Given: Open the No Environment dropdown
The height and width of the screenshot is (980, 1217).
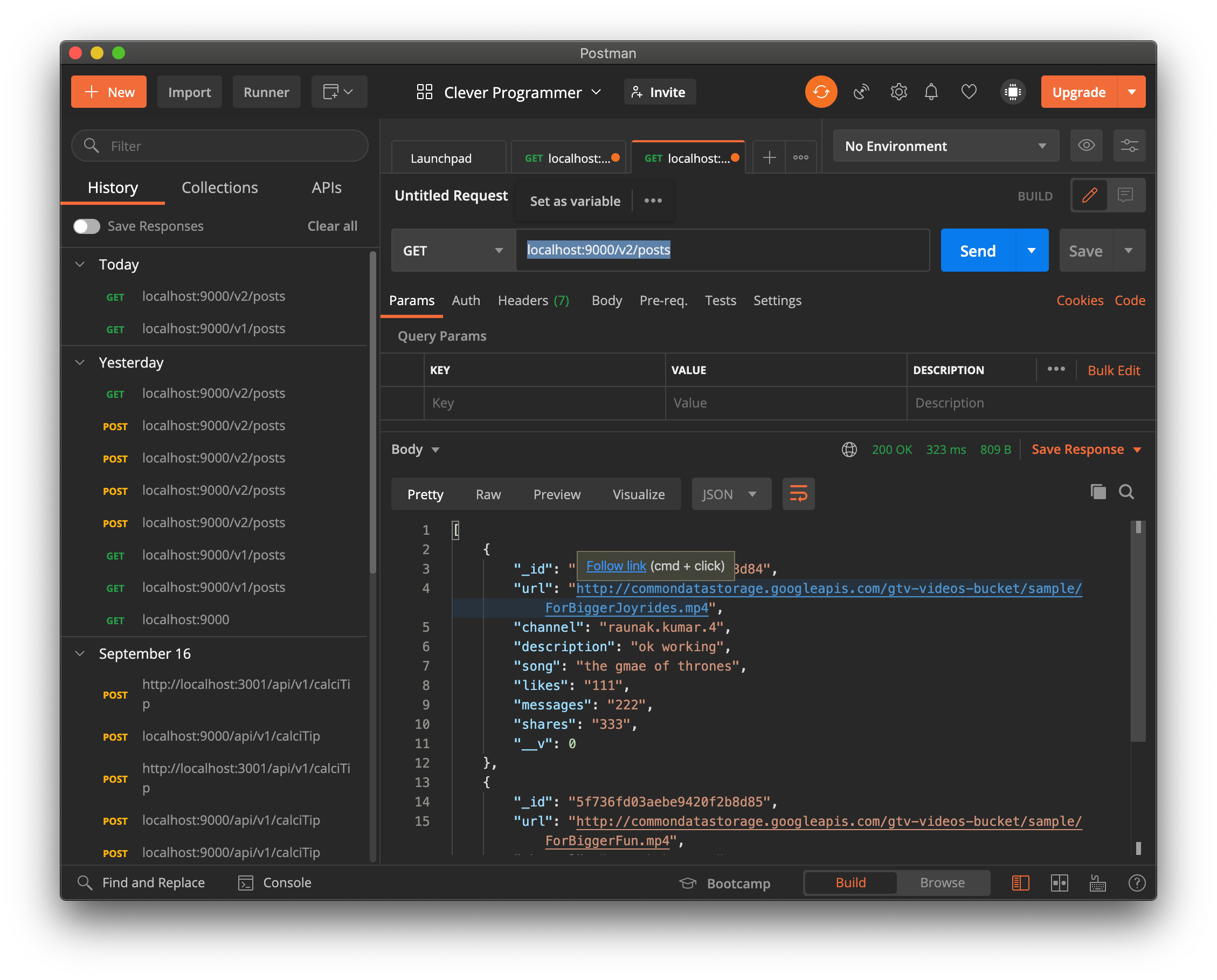Looking at the screenshot, I should point(945,146).
